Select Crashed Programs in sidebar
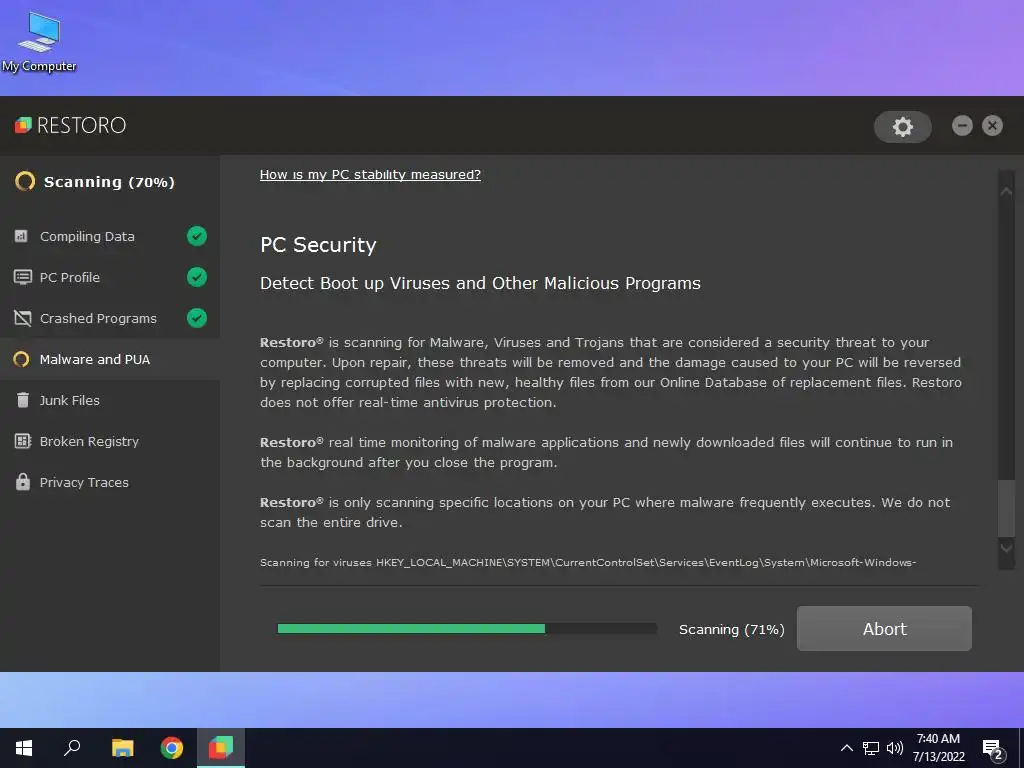 [x=110, y=319]
